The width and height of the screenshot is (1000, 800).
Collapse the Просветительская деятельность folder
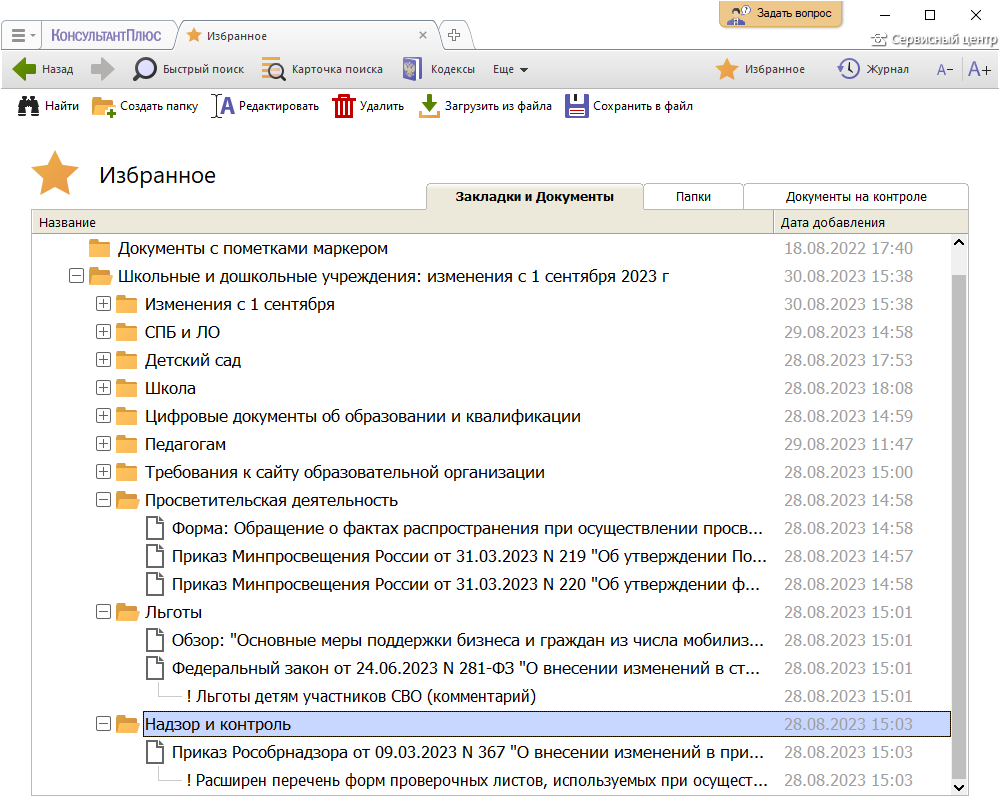point(103,500)
